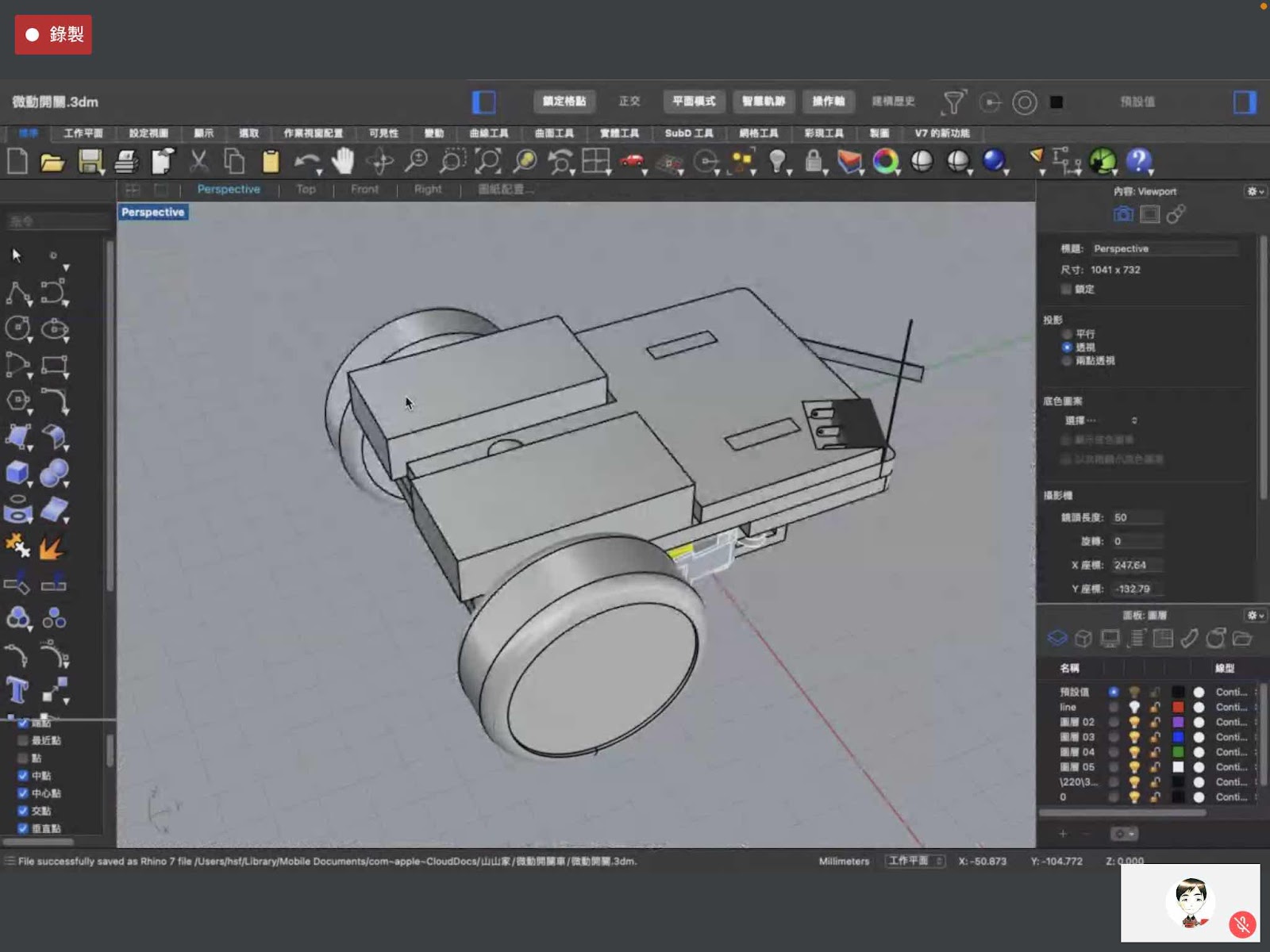Turn off the 圖層 02 light bulb visibility

pyautogui.click(x=1134, y=722)
